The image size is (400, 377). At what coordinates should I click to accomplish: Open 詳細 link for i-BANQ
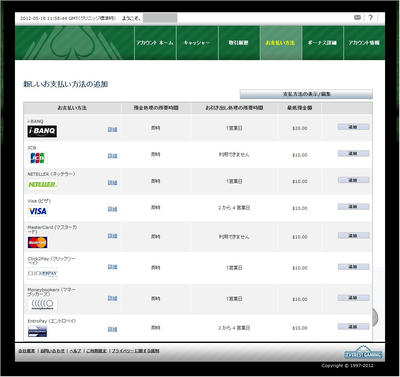(112, 129)
